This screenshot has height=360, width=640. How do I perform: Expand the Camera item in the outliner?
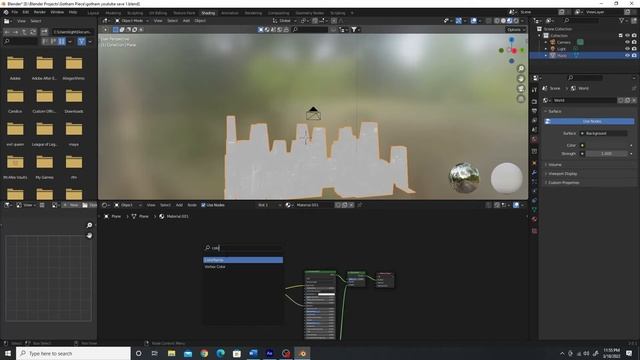coord(546,42)
